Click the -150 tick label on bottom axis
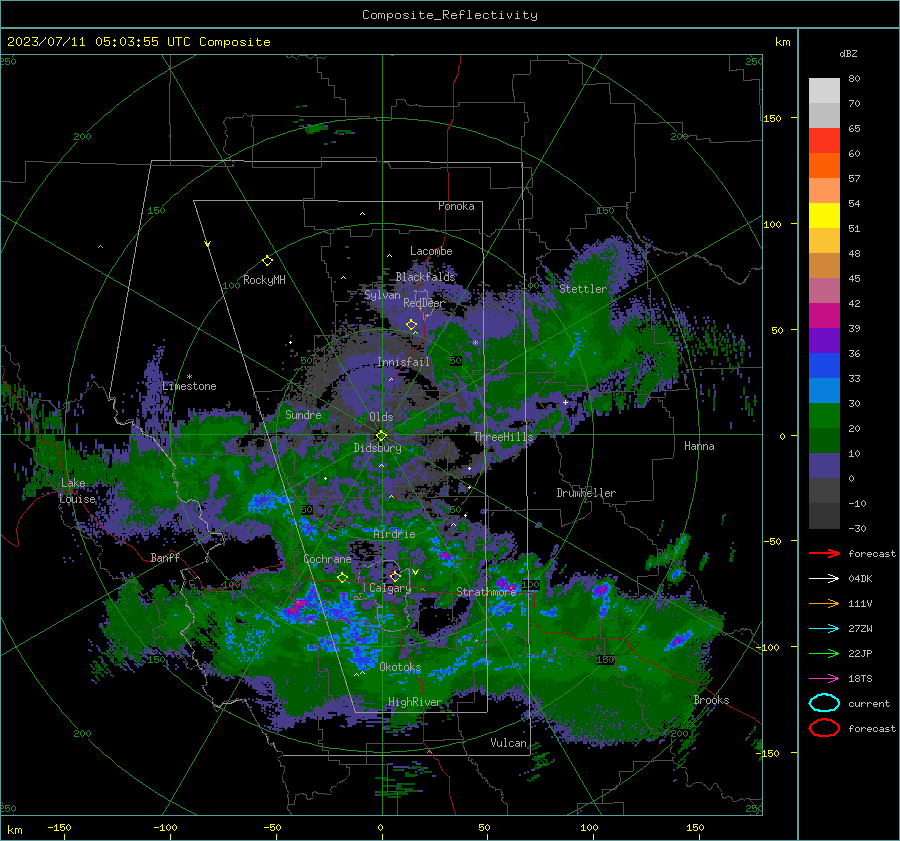The image size is (900, 841). (x=59, y=827)
